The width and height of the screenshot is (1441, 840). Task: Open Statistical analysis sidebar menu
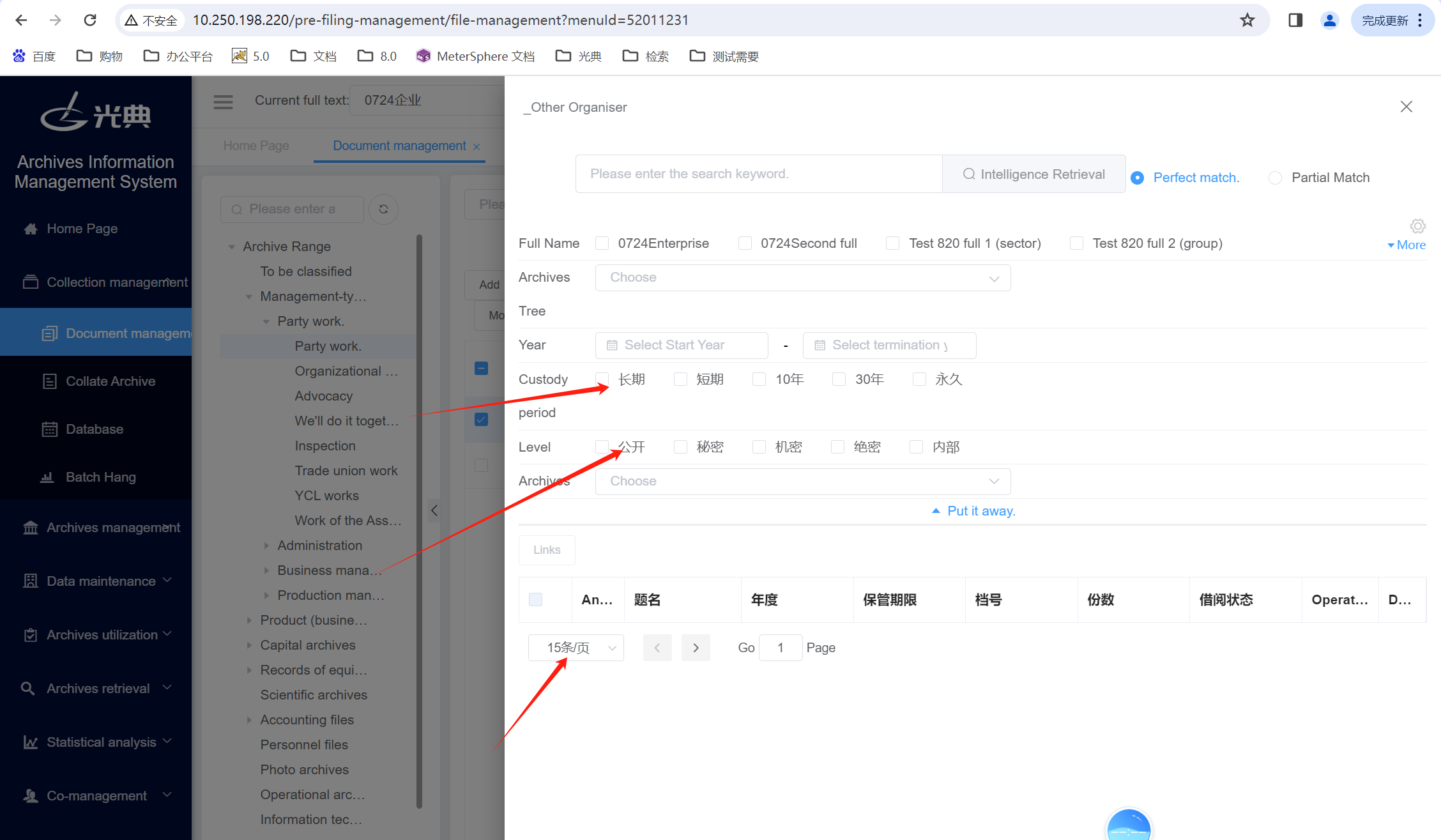point(96,742)
